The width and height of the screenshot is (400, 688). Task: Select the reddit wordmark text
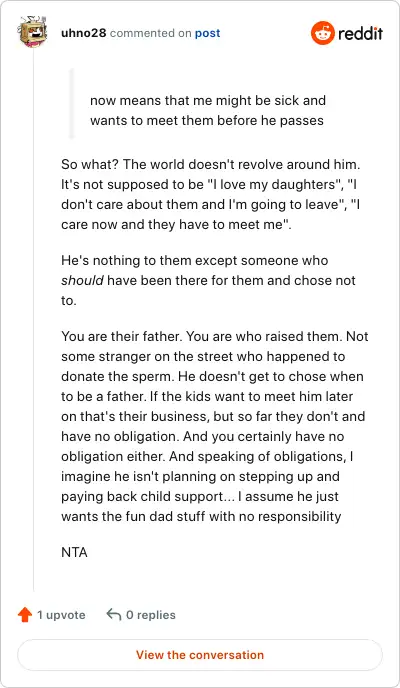click(361, 33)
